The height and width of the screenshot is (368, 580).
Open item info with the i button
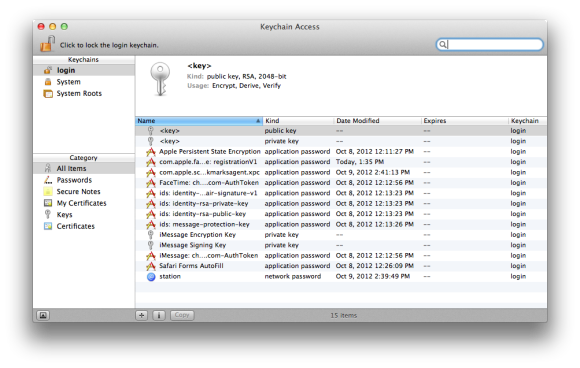pos(159,315)
